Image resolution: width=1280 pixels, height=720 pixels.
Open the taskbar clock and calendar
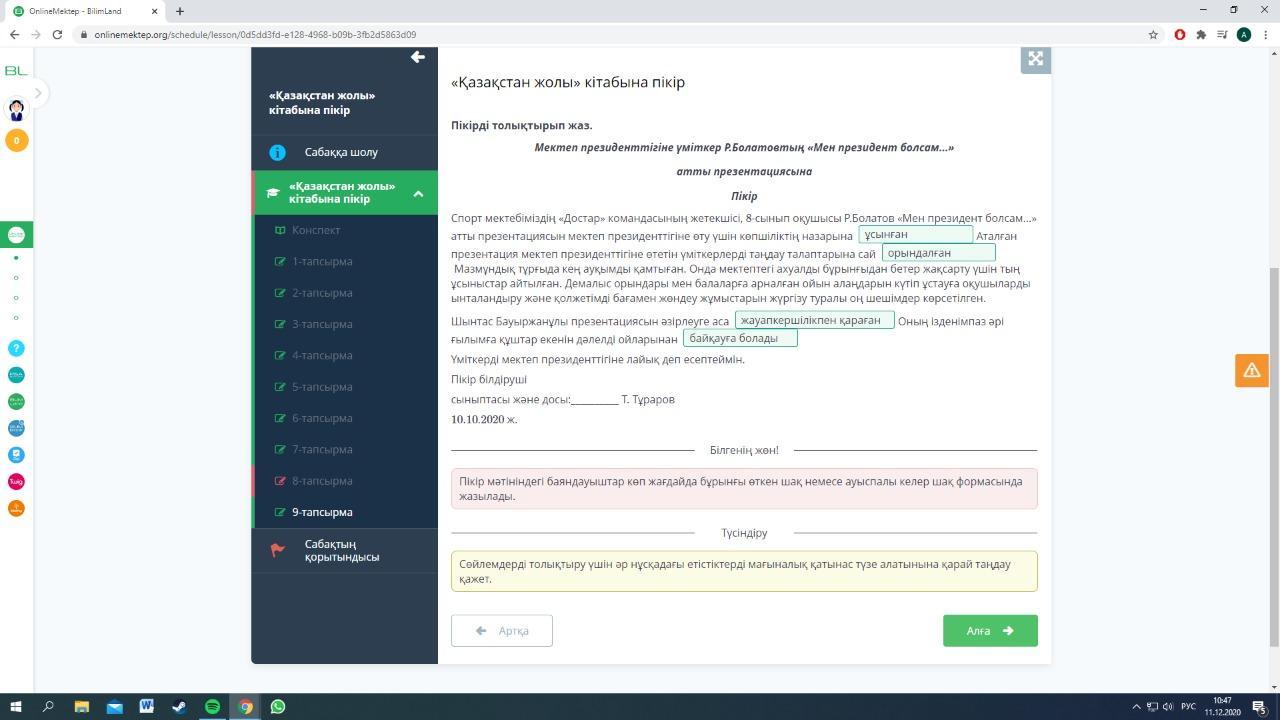(x=1223, y=707)
